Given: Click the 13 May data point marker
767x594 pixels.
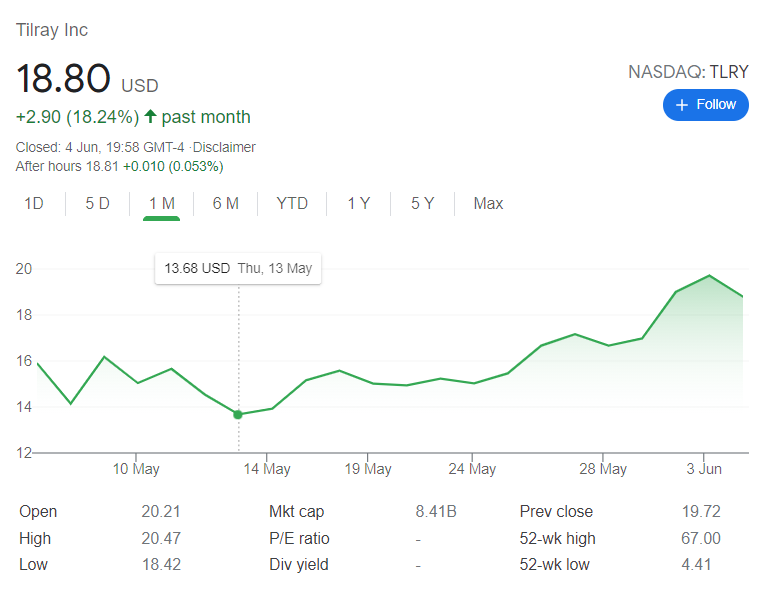Looking at the screenshot, I should coord(238,415).
